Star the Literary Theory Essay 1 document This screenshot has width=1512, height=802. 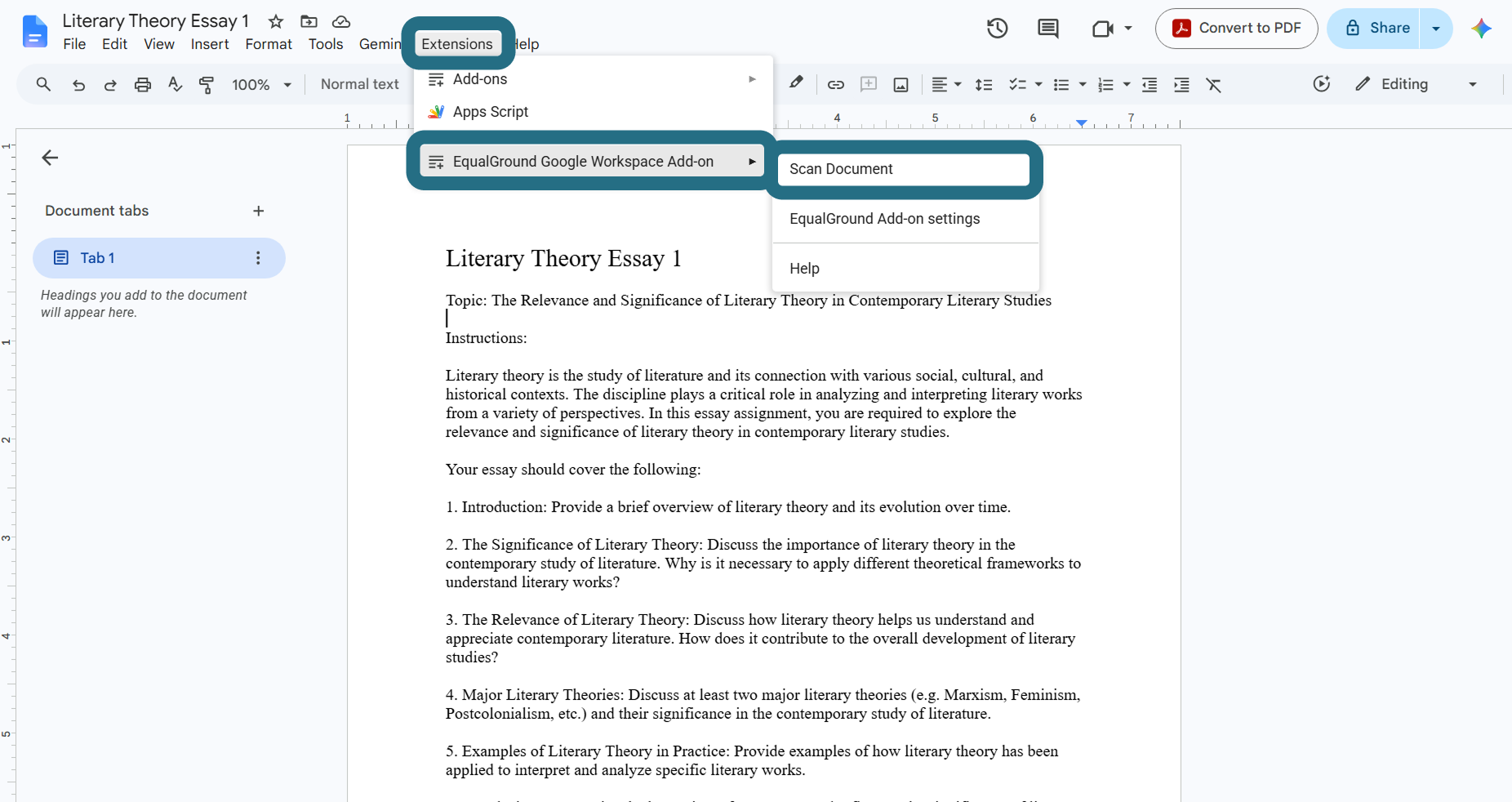tap(276, 21)
